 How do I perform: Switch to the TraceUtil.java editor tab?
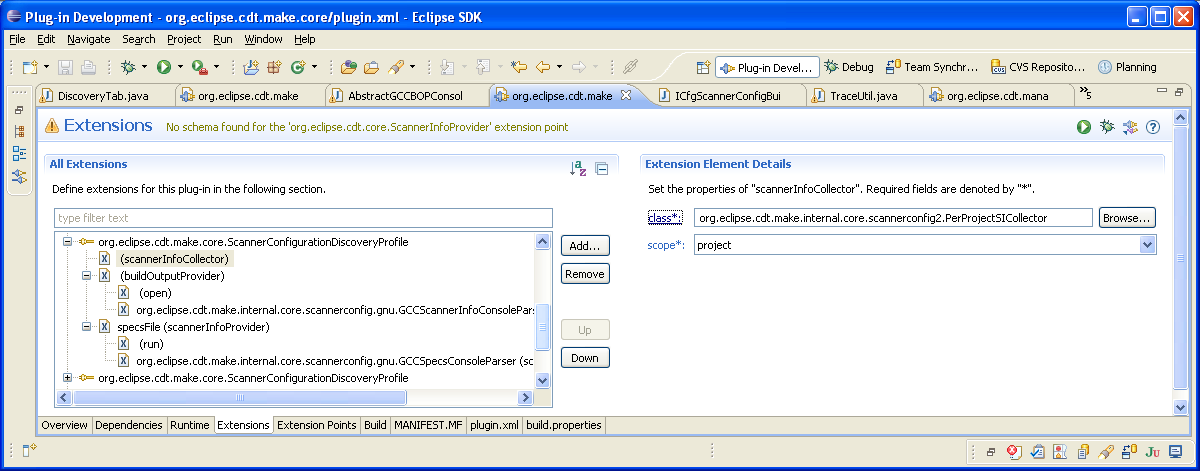tap(863, 96)
